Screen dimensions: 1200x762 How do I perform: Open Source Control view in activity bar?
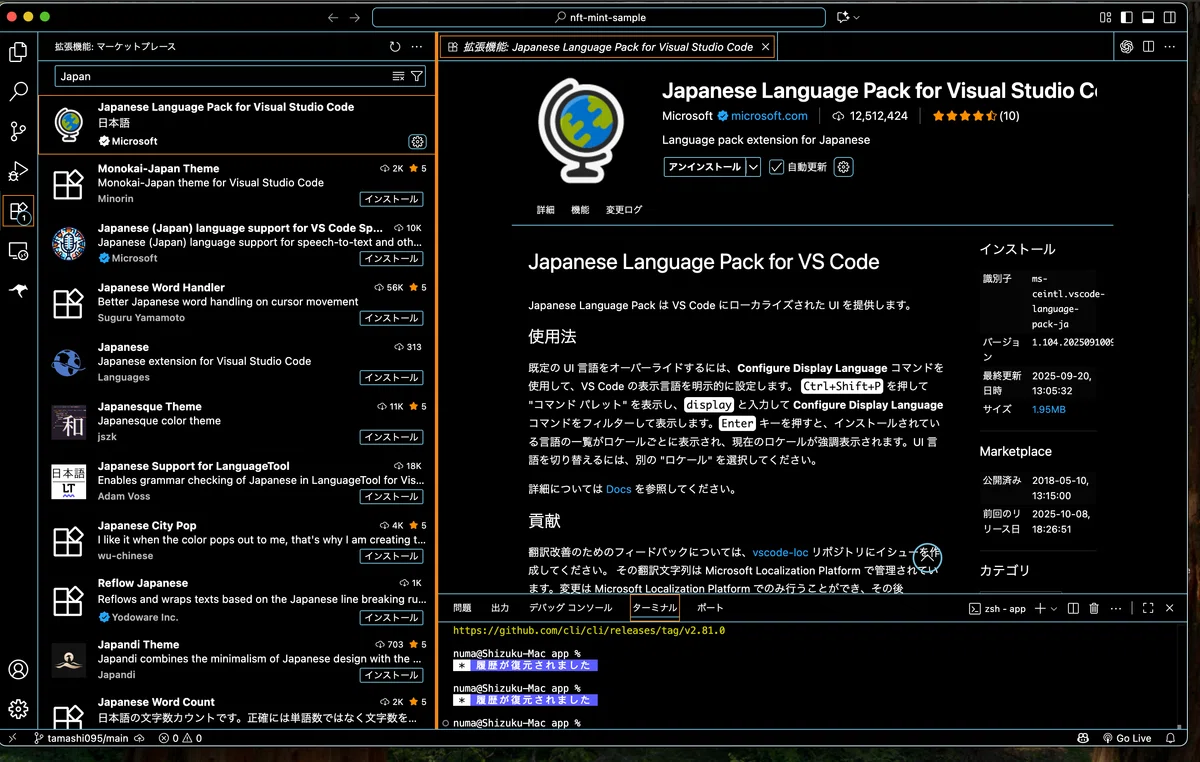coord(18,131)
